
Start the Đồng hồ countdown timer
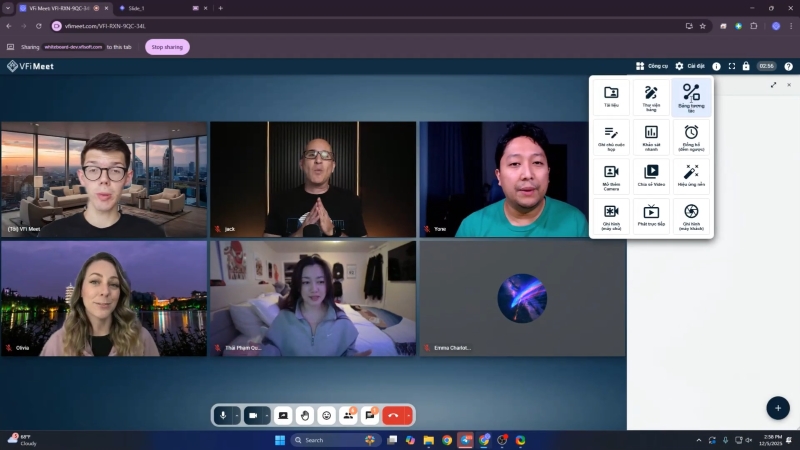click(x=691, y=136)
